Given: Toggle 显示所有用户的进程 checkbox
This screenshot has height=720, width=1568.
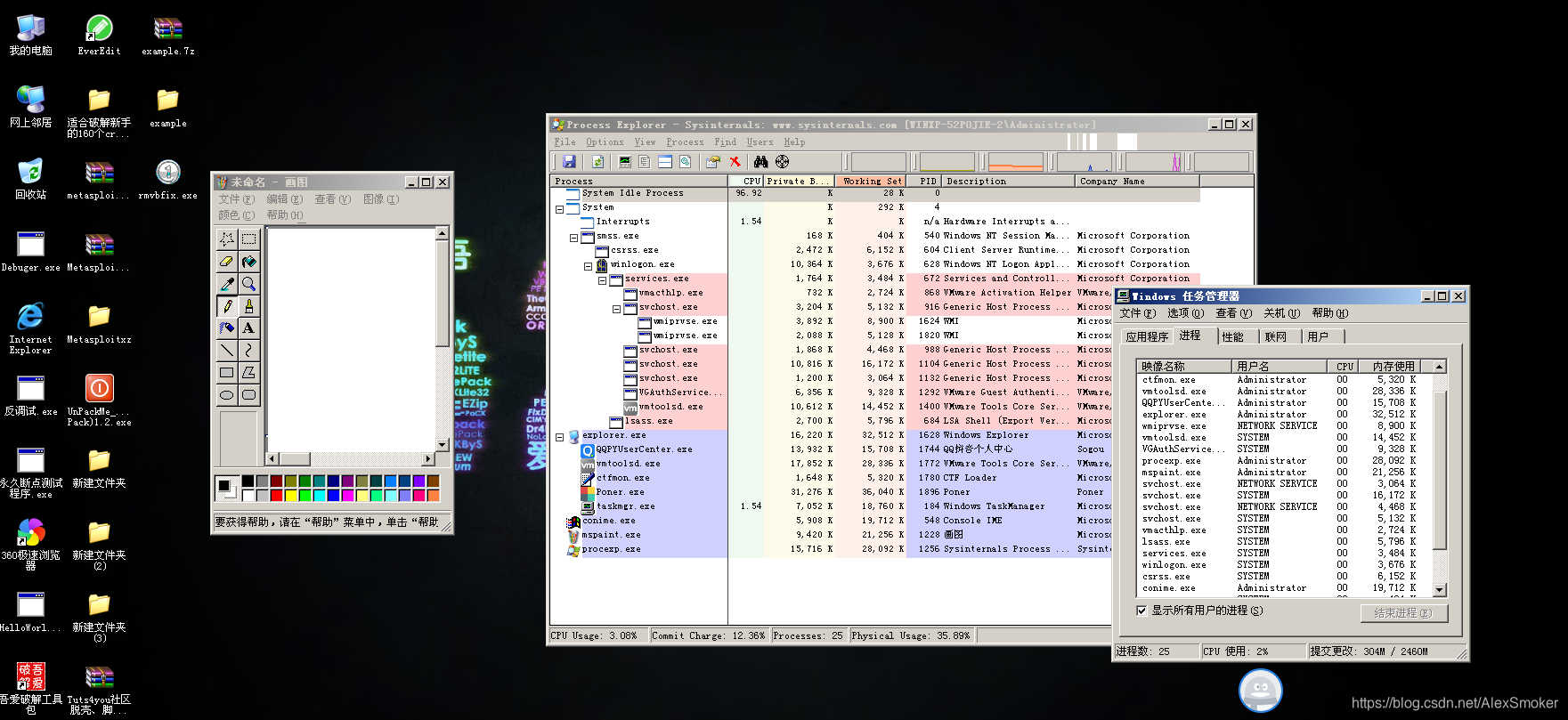Looking at the screenshot, I should tap(1141, 611).
